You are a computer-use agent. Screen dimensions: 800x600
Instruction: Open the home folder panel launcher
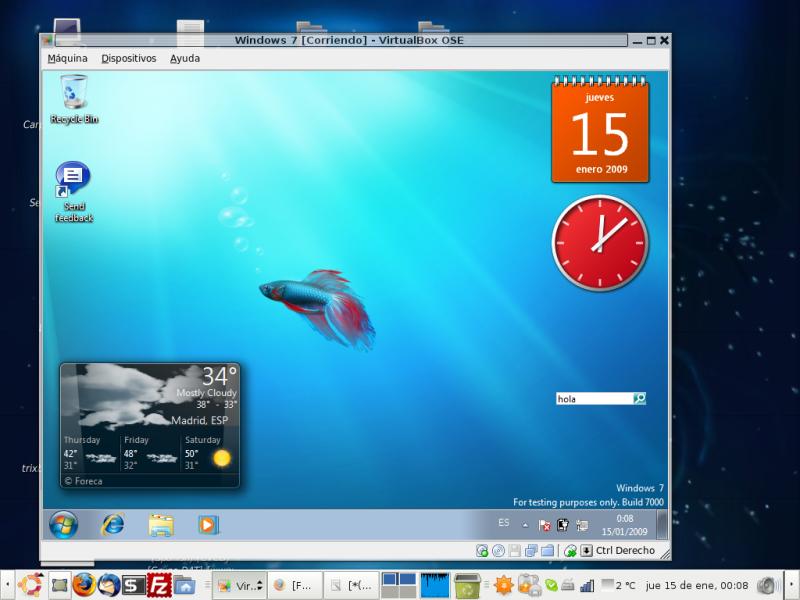click(x=184, y=586)
